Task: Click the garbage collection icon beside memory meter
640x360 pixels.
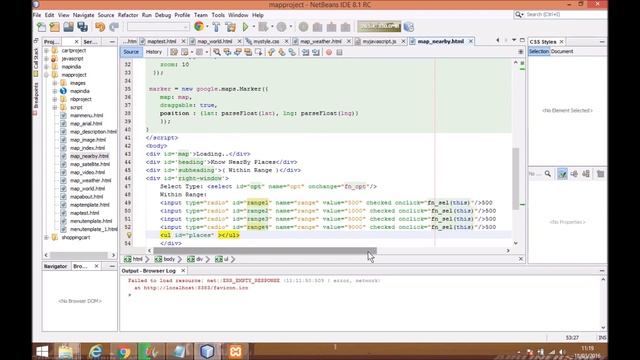Action: [409, 27]
